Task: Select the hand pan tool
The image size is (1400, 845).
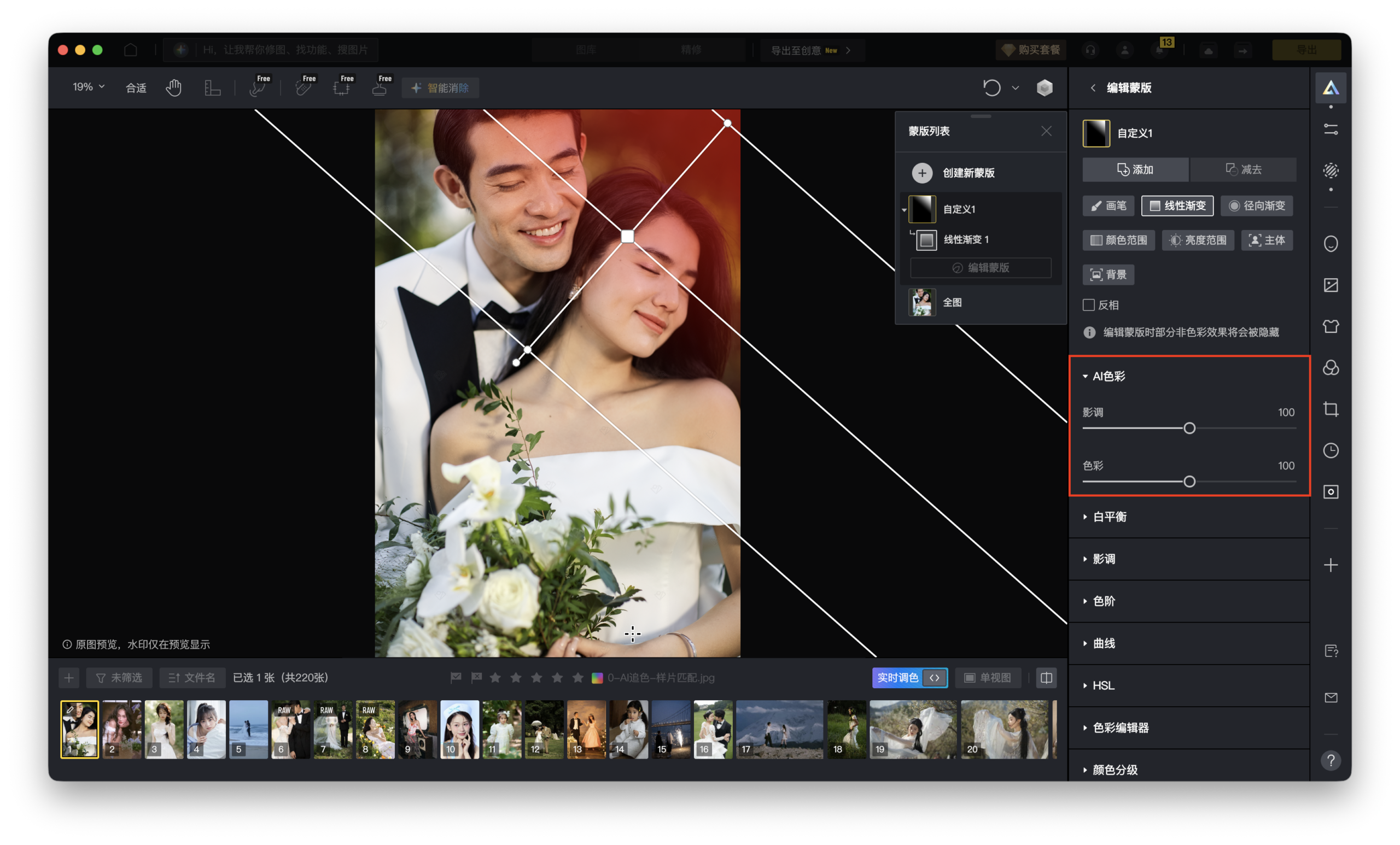Action: tap(173, 88)
